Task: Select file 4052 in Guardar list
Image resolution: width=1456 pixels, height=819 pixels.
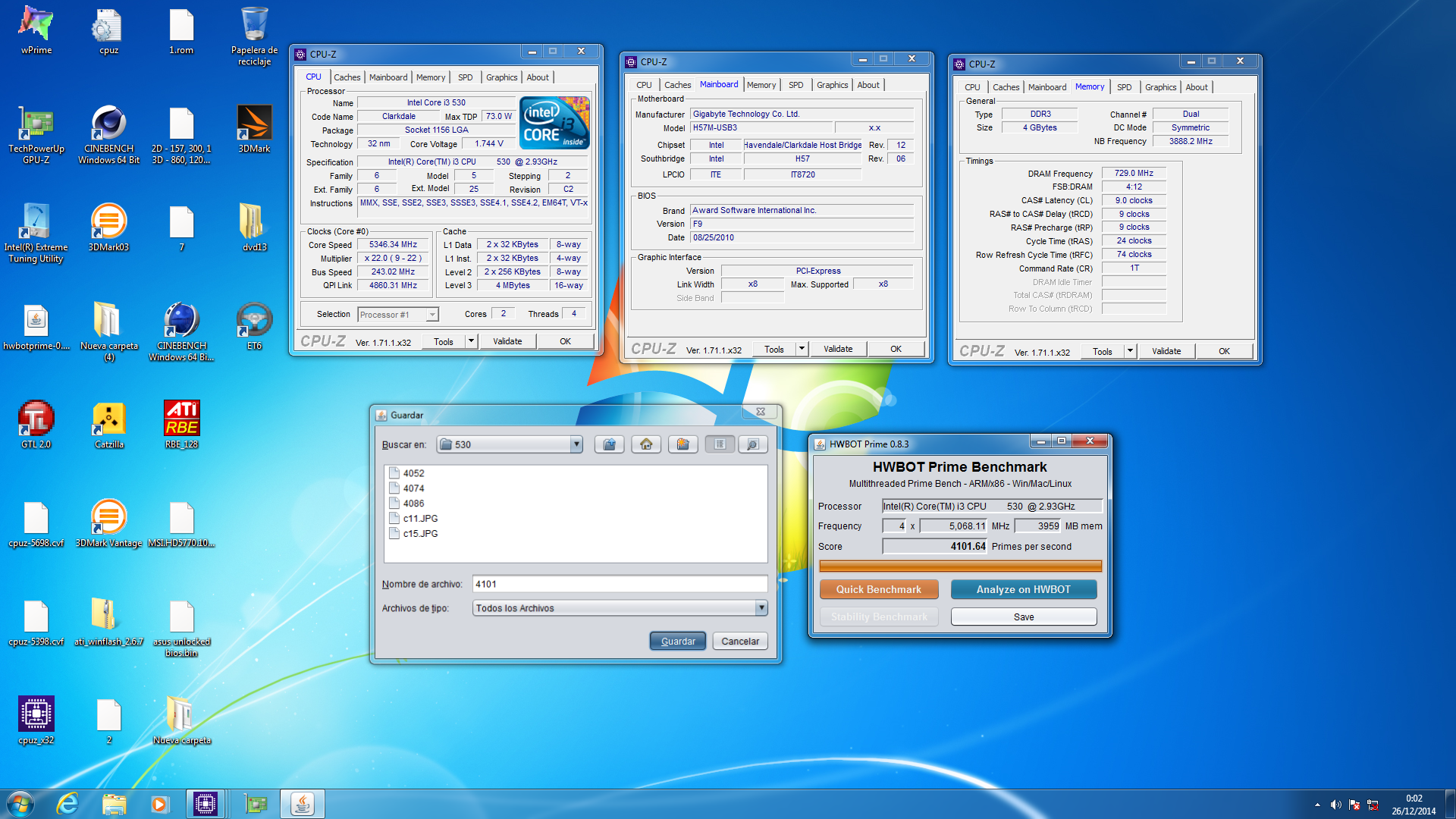Action: pos(406,473)
